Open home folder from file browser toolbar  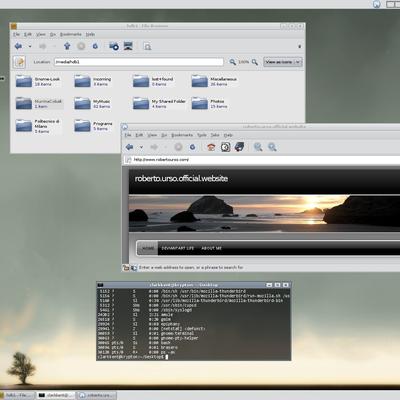coord(114,46)
